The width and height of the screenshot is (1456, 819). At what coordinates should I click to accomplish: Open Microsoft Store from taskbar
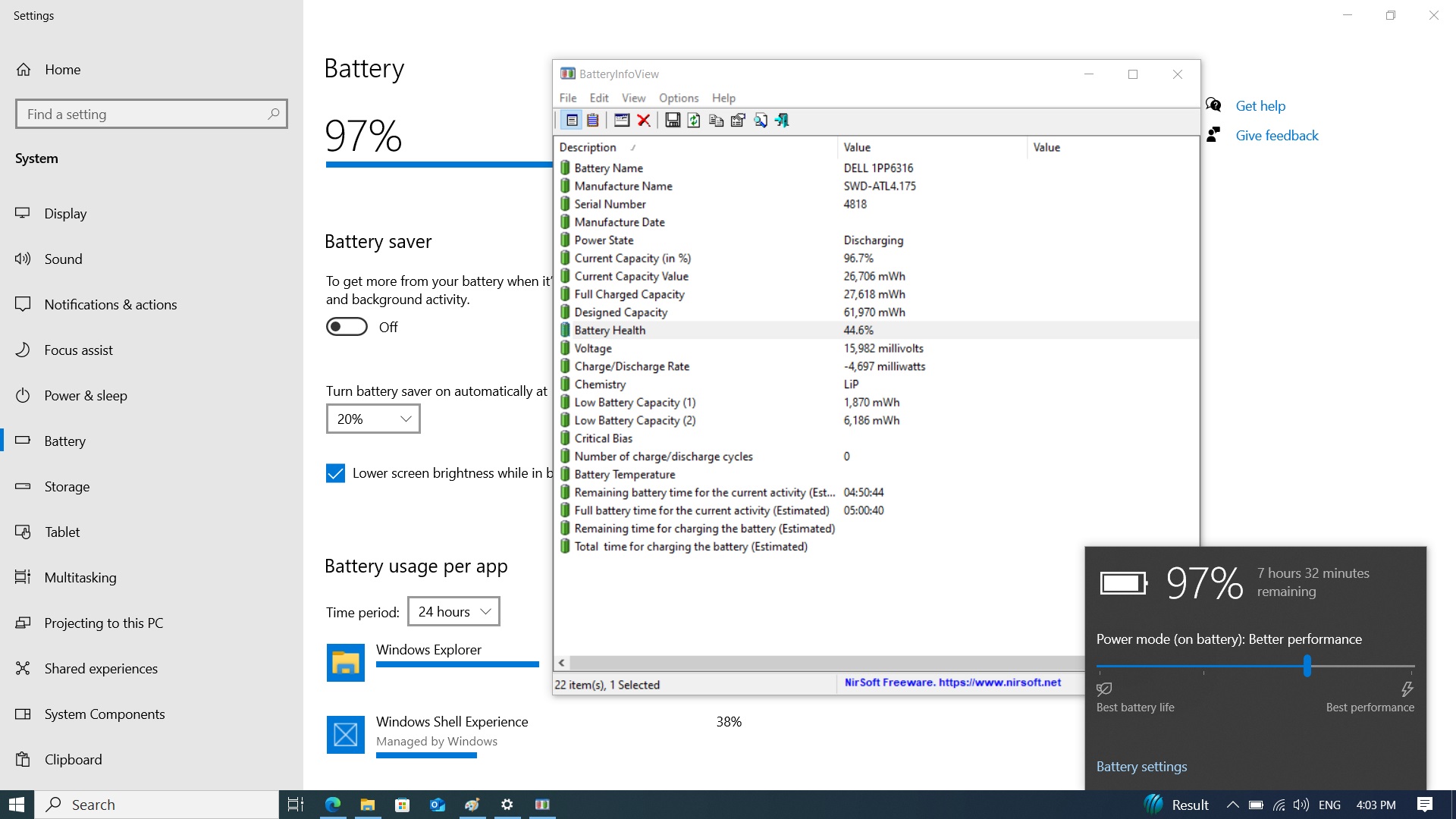point(402,805)
